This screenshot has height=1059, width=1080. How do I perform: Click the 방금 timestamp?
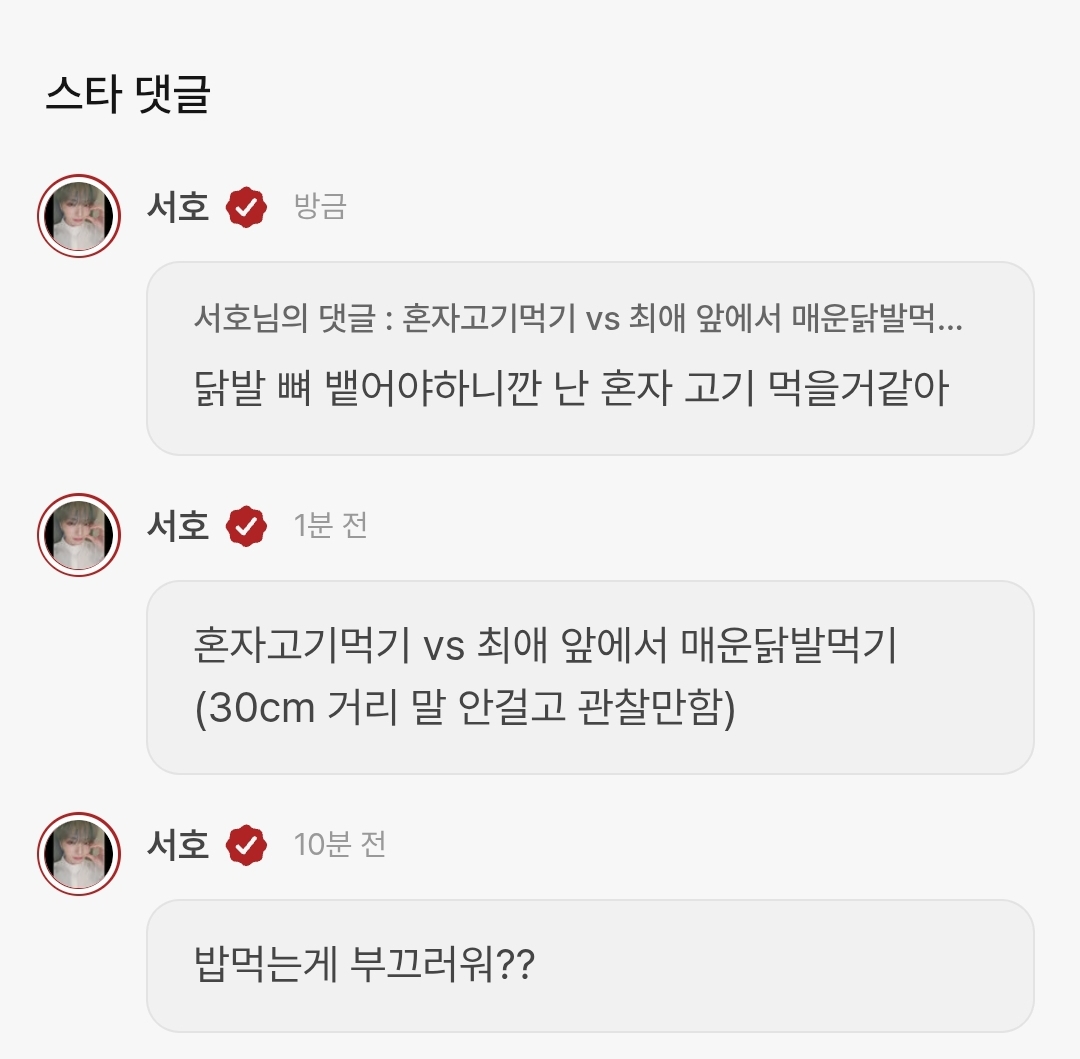tap(320, 208)
